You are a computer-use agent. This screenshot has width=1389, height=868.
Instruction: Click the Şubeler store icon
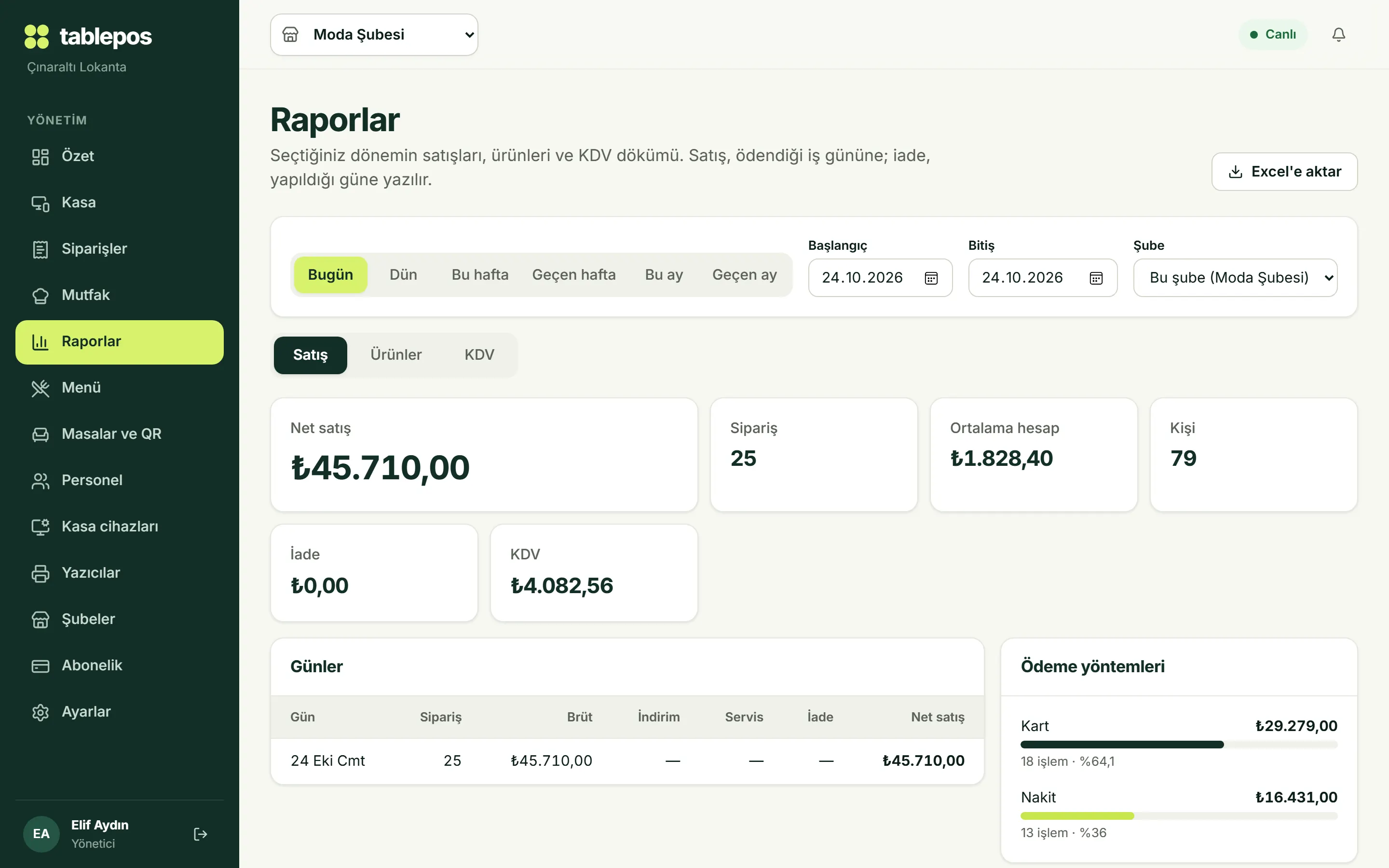40,620
